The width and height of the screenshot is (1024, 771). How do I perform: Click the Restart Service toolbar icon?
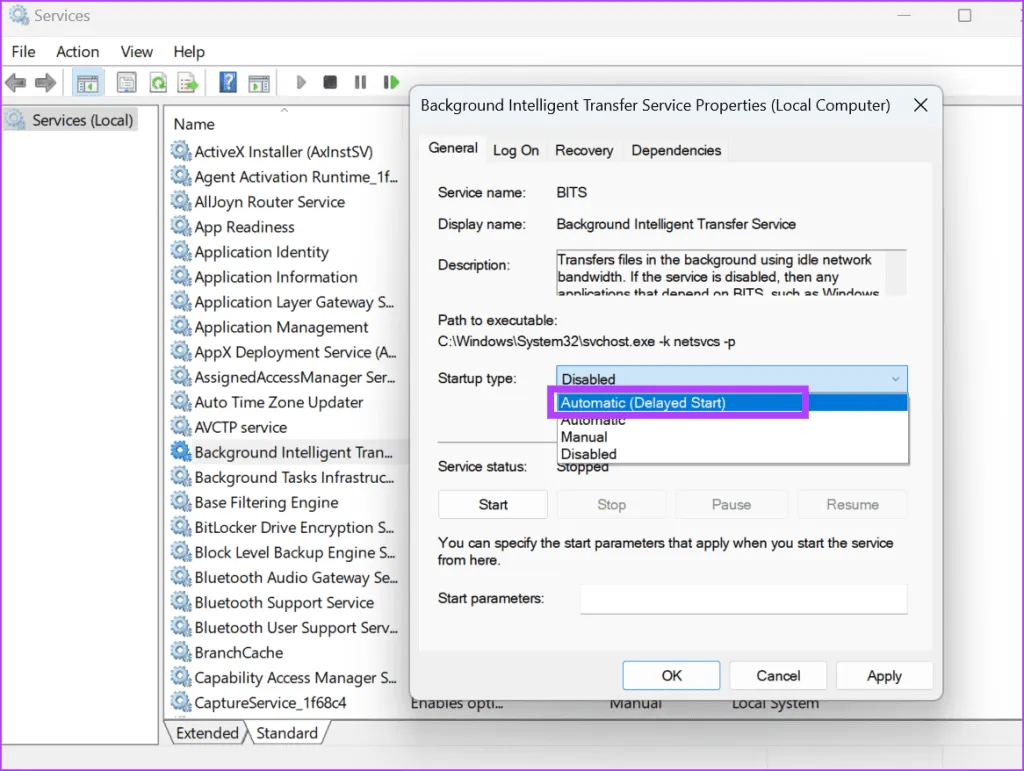391,83
